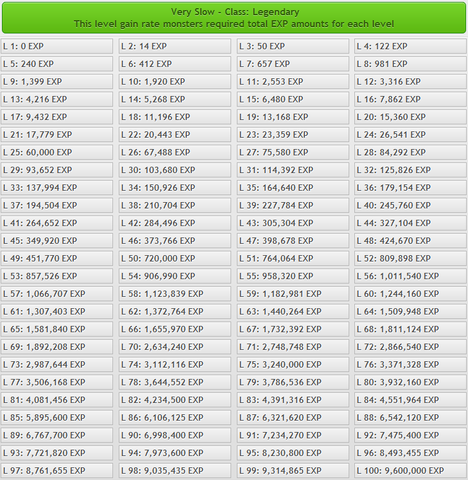
Task: Select the L 38: 210,704 EXP cell
Action: (x=175, y=205)
